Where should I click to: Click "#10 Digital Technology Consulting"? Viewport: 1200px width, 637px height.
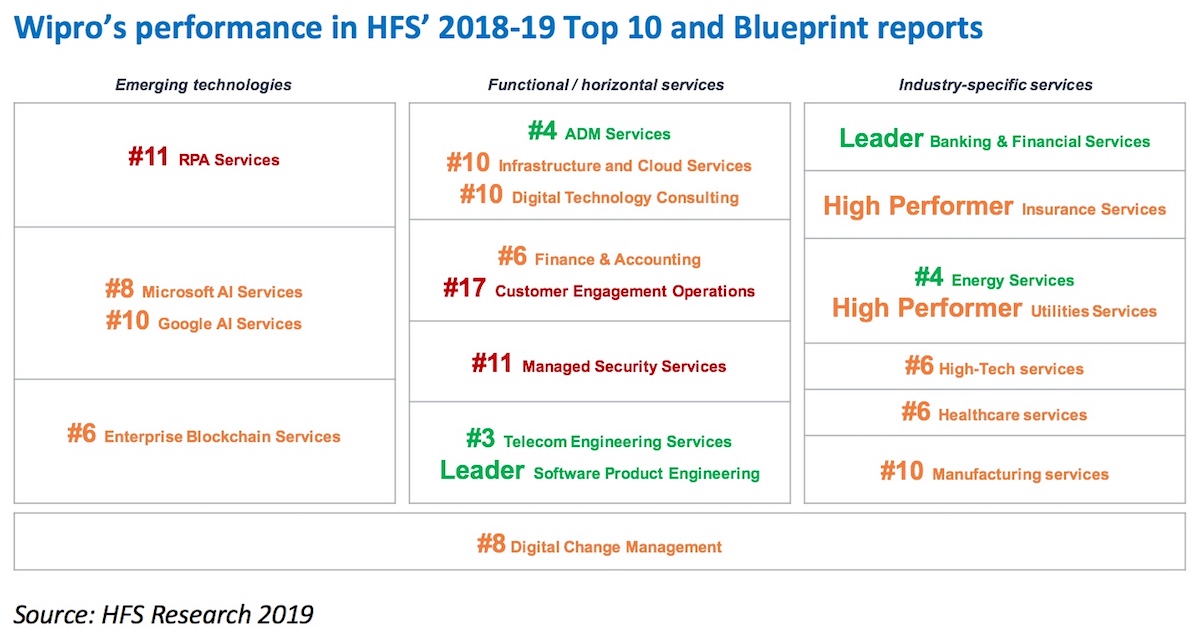[599, 196]
